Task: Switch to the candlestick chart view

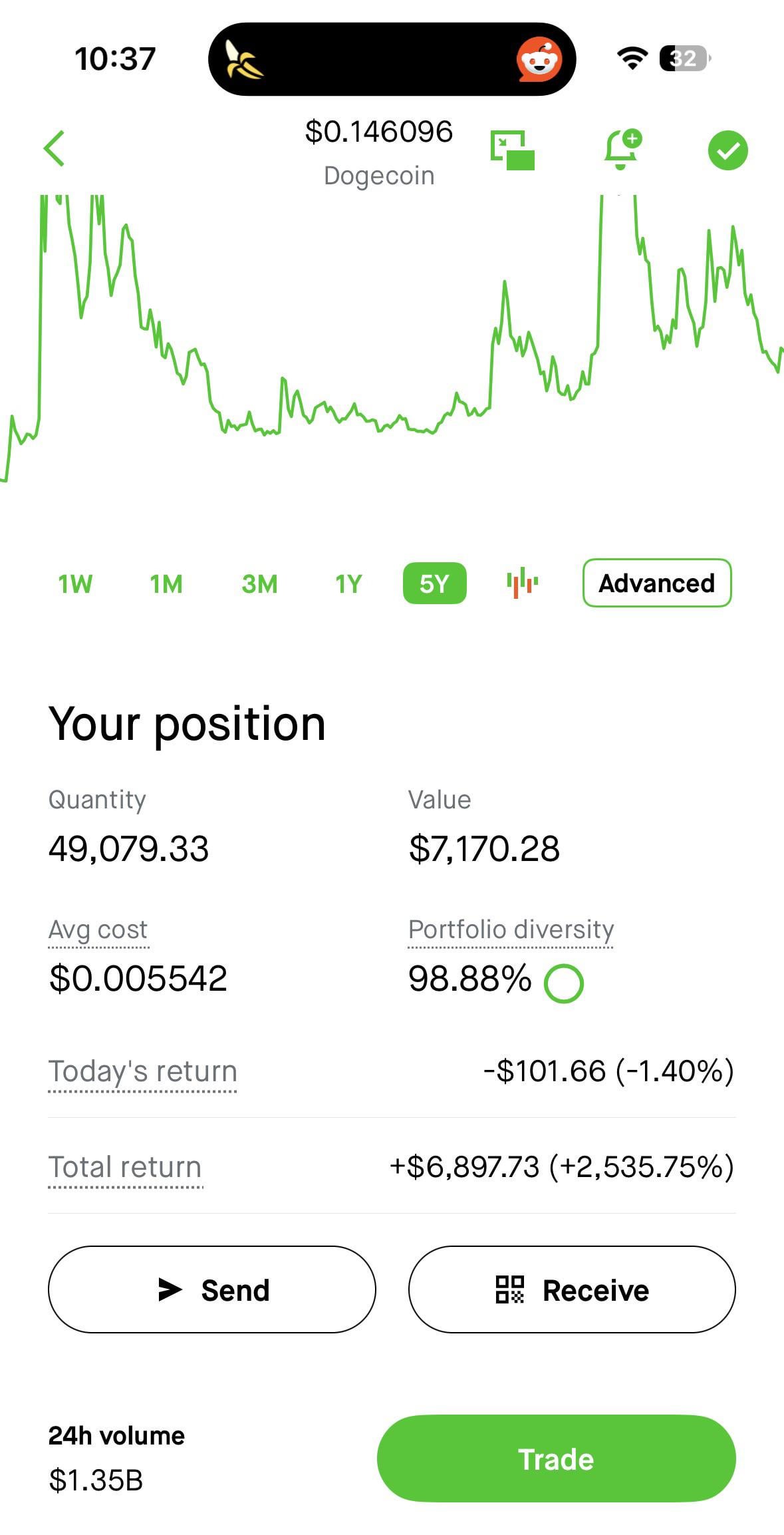Action: click(x=522, y=583)
